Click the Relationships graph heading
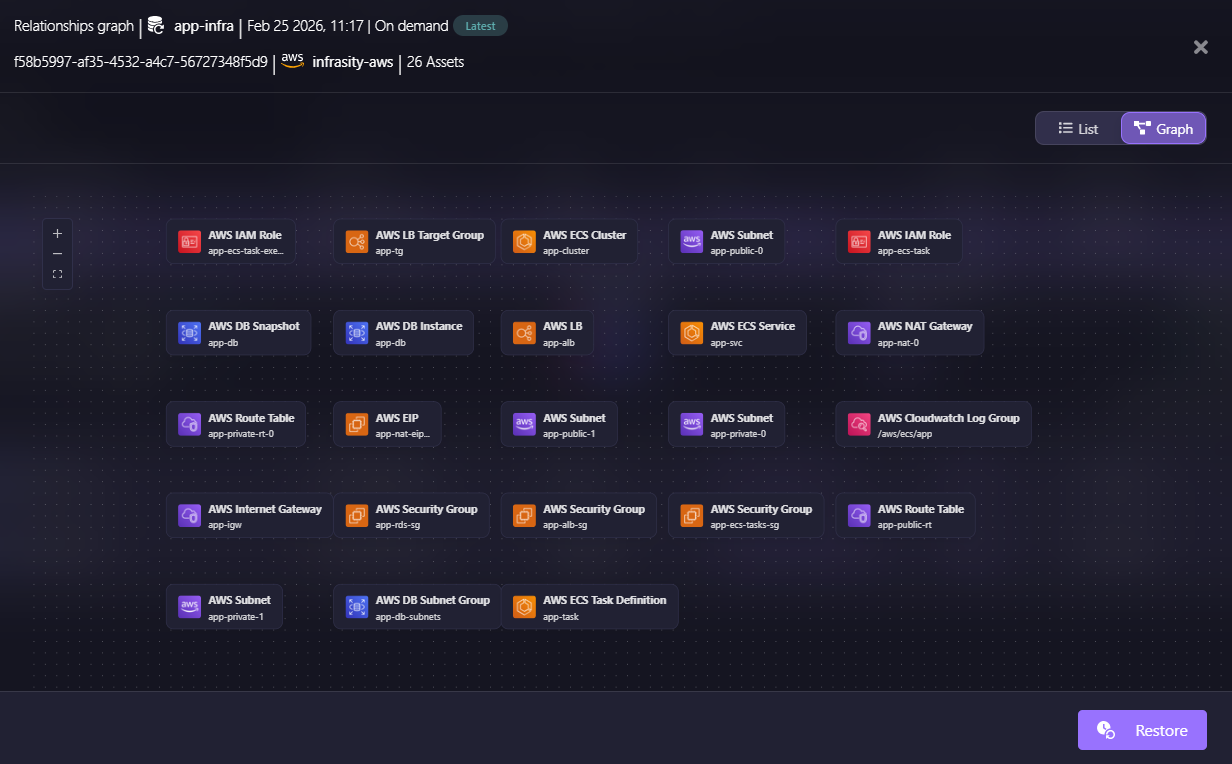Screen dimensions: 1232x764 (74, 26)
